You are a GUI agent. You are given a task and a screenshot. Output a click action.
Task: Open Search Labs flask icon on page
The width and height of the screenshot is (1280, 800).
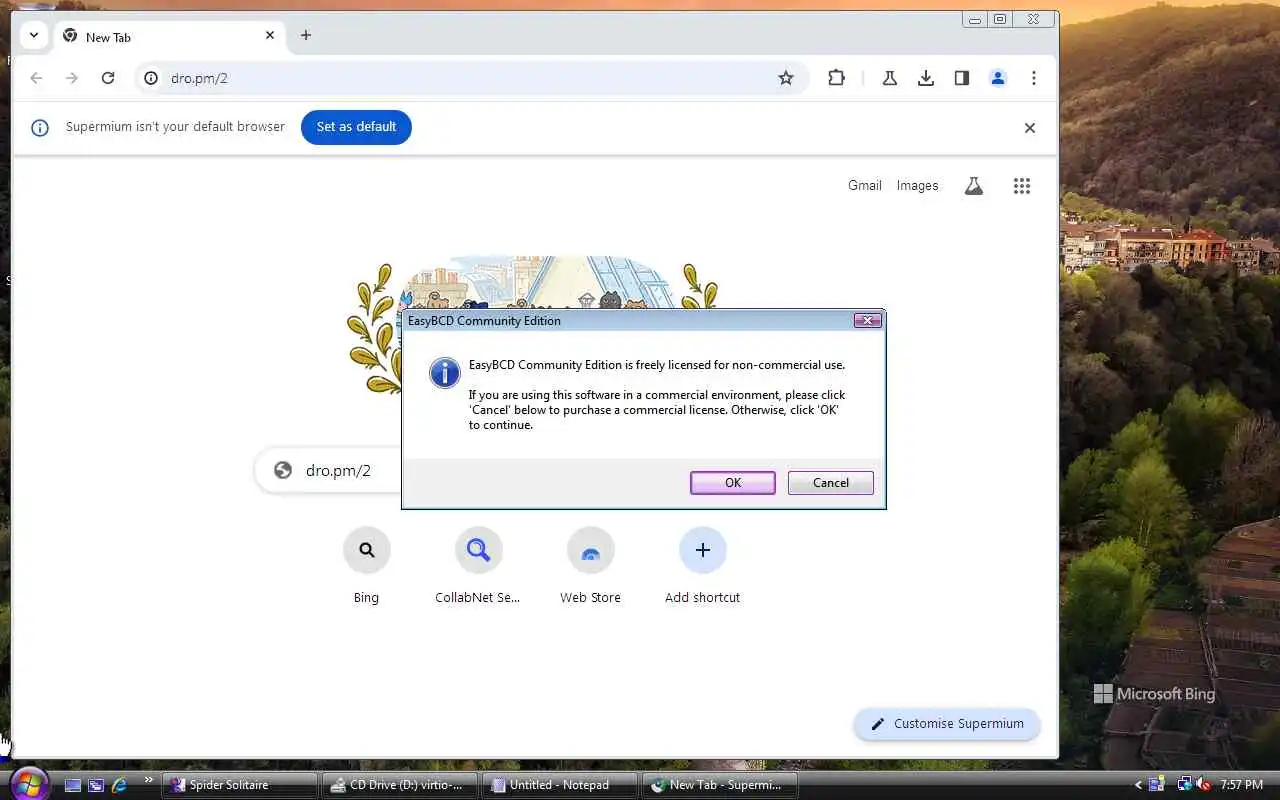974,186
